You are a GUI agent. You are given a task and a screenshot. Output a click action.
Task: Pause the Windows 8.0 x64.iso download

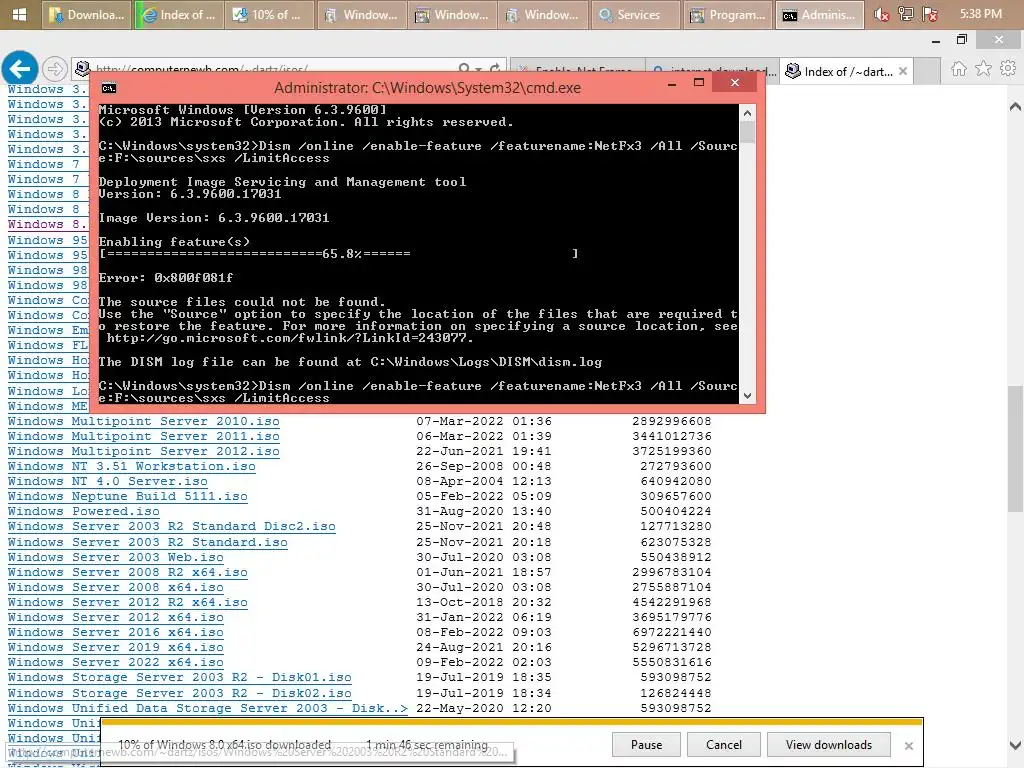click(x=646, y=744)
